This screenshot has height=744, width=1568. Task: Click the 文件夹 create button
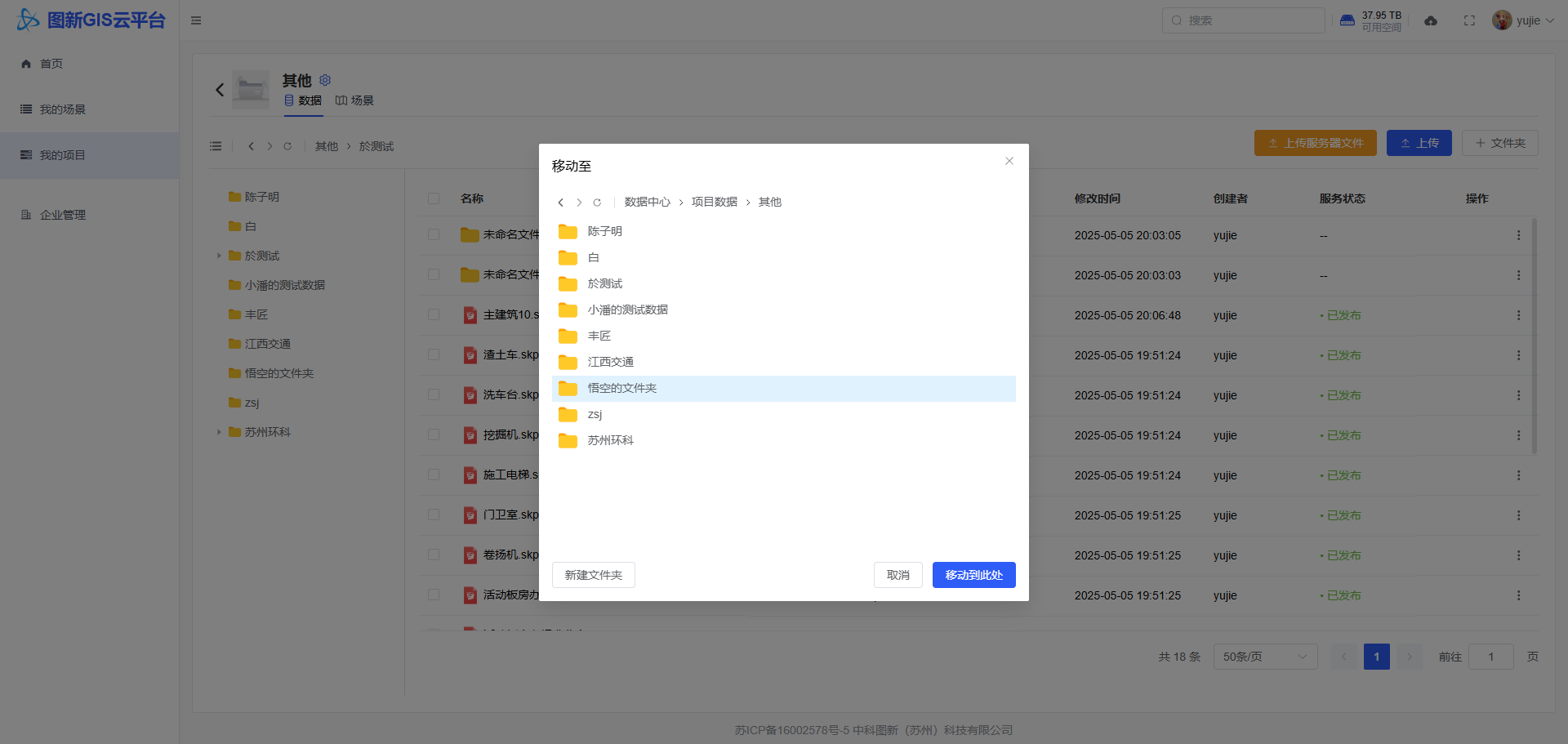pos(1500,143)
